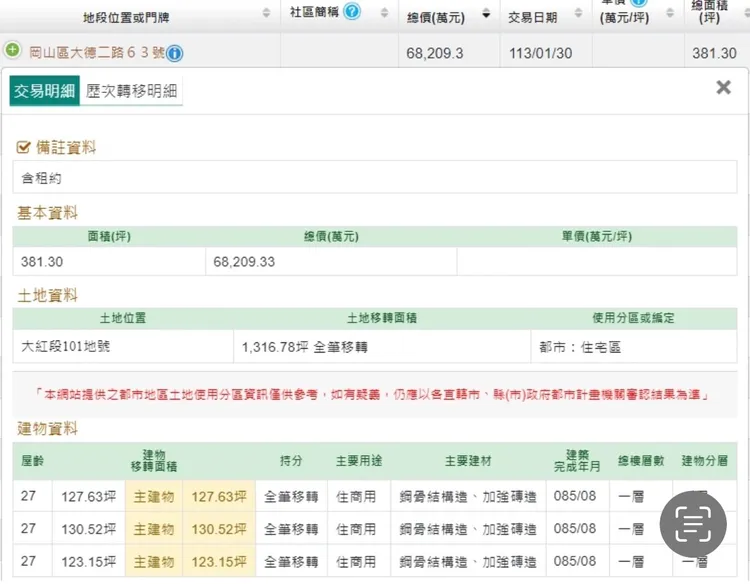Open the help icon next to 社區簡稱
This screenshot has height=584, width=750.
point(352,11)
